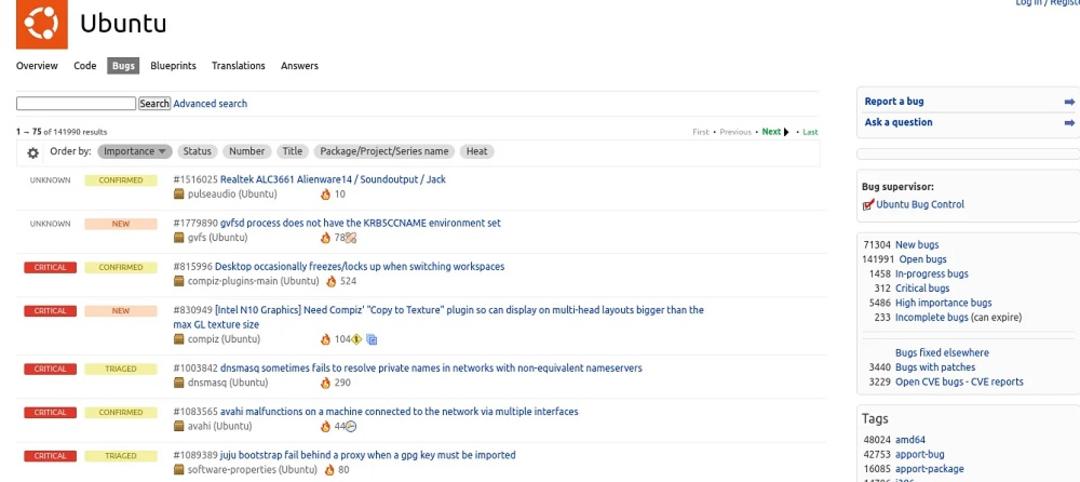Open the Importance order-by dropdown
Image resolution: width=1080 pixels, height=482 pixels.
click(x=134, y=151)
